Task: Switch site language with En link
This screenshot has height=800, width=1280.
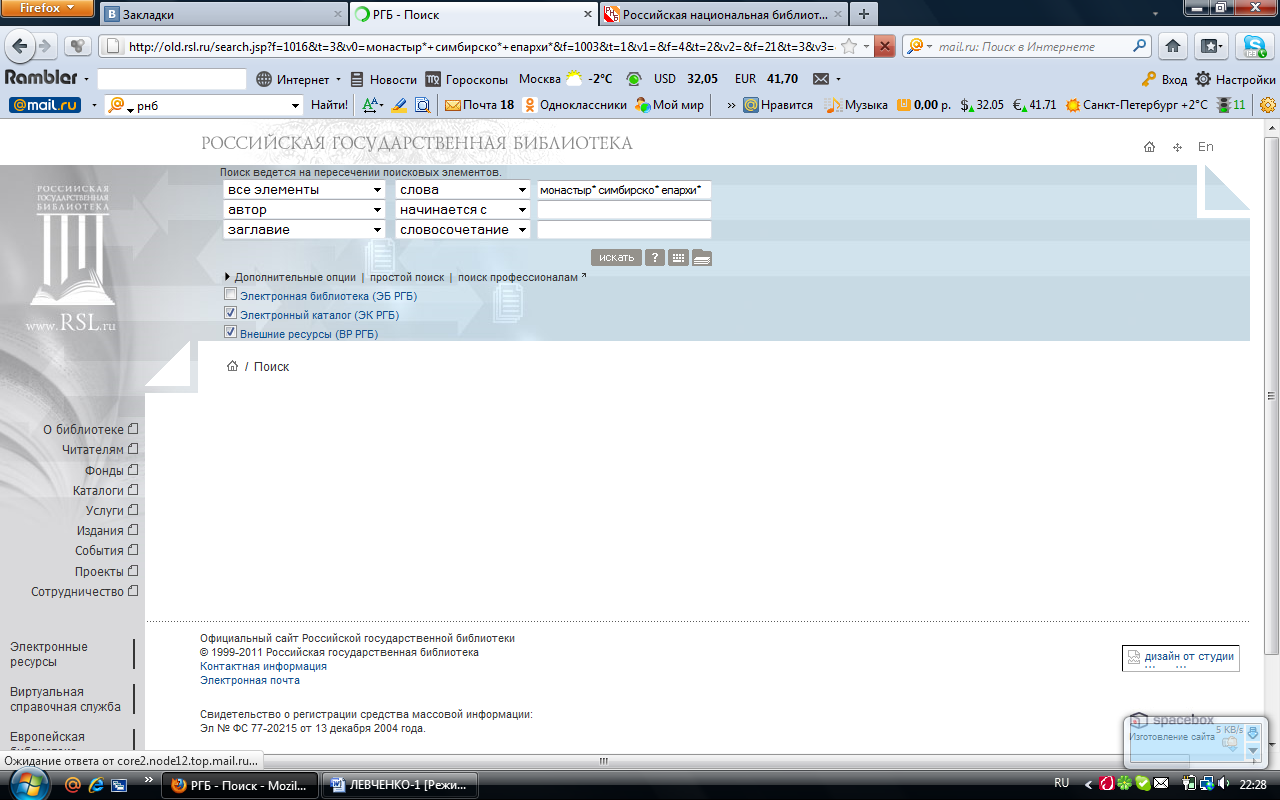Action: pyautogui.click(x=1206, y=147)
